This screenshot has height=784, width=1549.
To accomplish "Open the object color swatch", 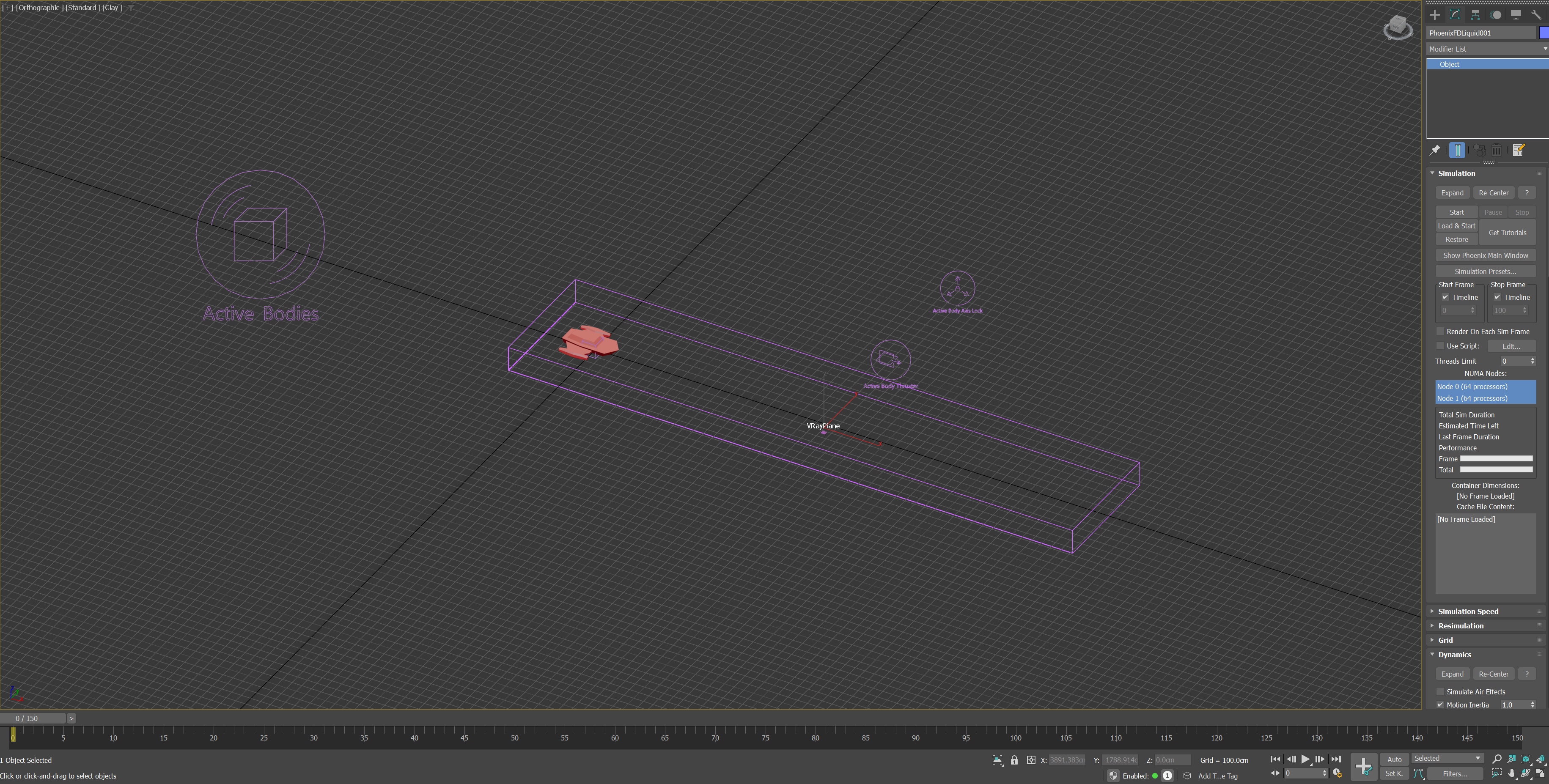I will 1544,33.
